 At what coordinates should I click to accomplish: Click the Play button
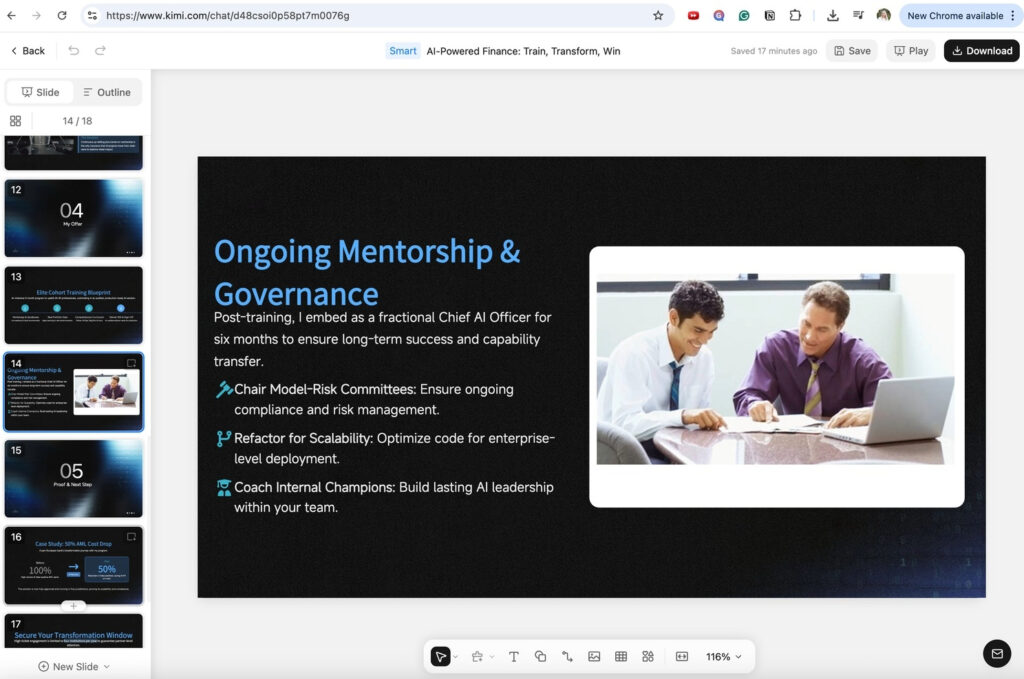[911, 50]
